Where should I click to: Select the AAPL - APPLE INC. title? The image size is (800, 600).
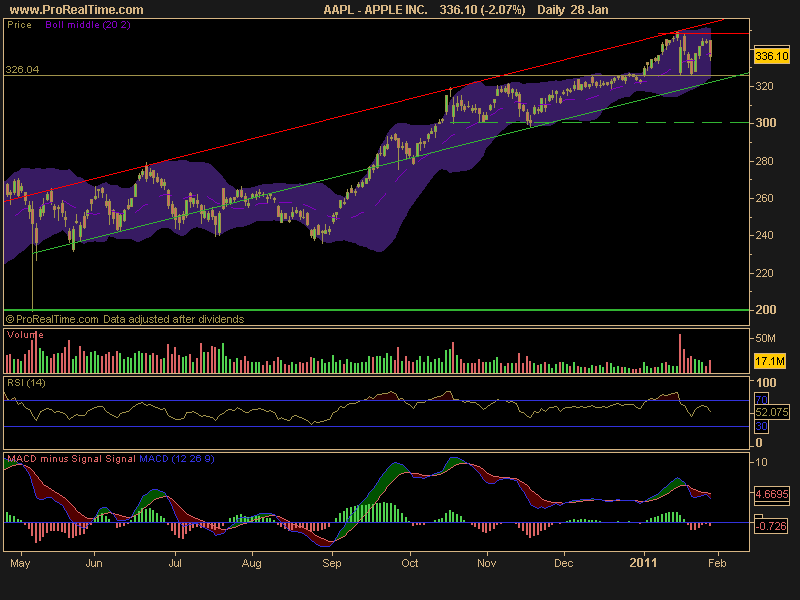[x=376, y=10]
